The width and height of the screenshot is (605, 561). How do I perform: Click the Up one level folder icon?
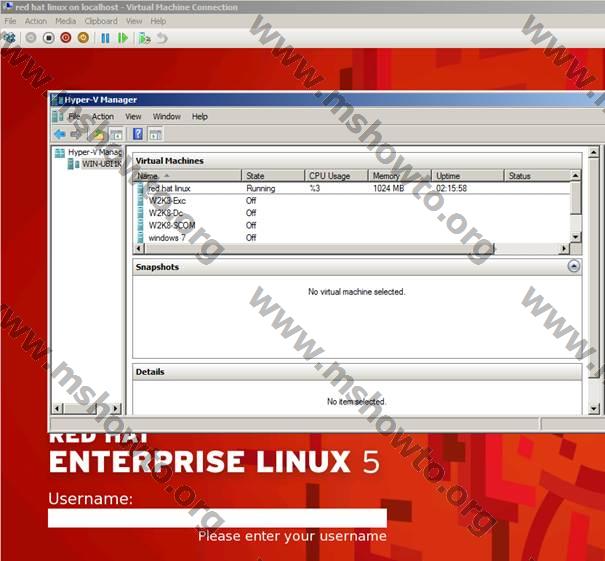click(x=98, y=134)
